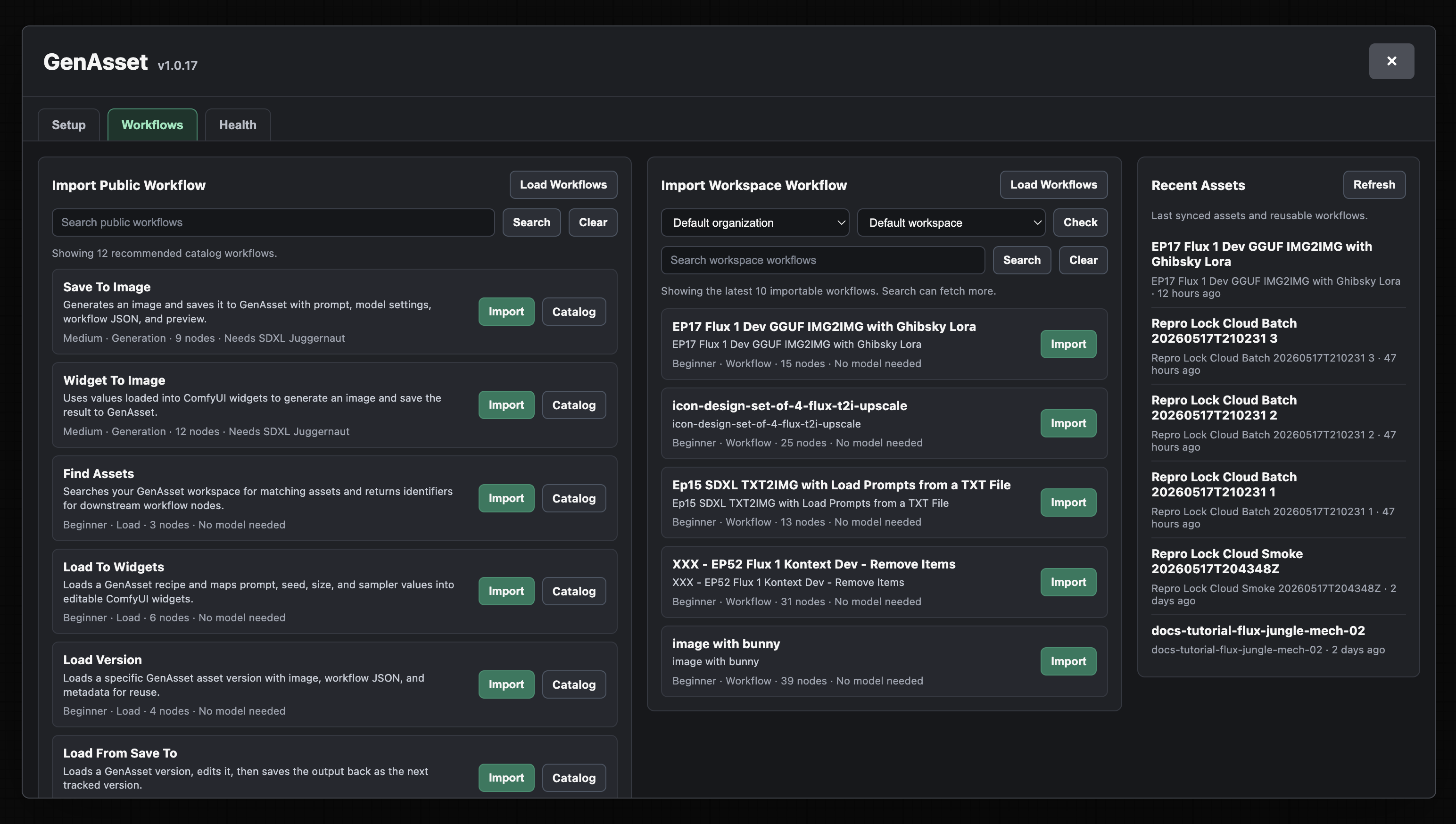
Task: Open Catalog for Load From Save To
Action: [573, 778]
